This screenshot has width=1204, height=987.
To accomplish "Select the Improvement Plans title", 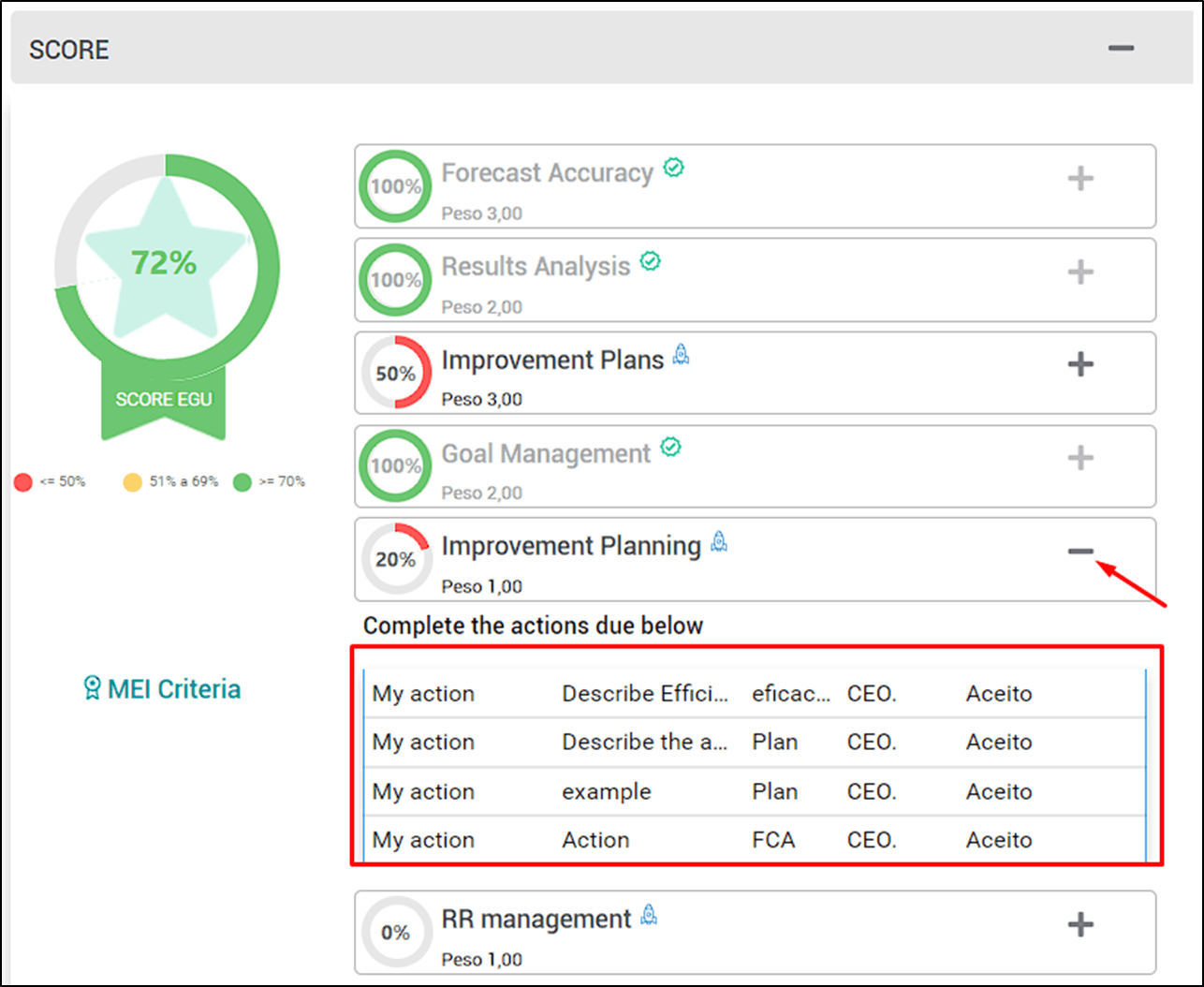I will pos(552,361).
